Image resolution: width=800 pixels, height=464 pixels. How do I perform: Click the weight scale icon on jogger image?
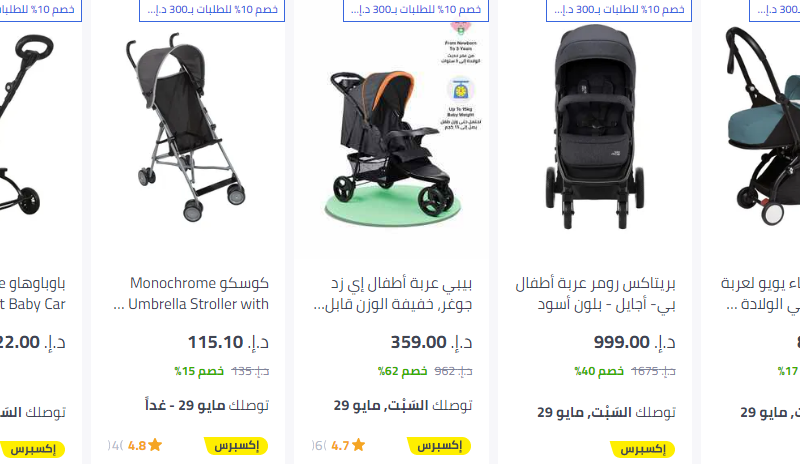(461, 90)
